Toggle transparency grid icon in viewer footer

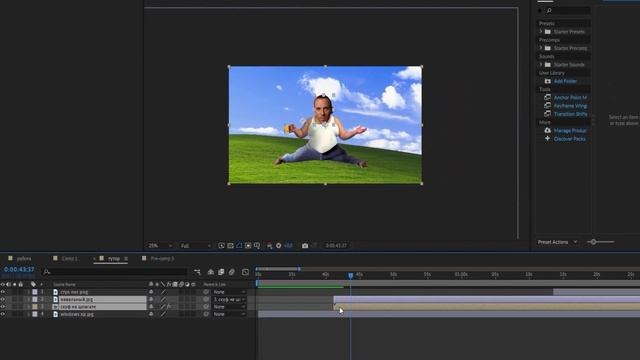pos(230,246)
